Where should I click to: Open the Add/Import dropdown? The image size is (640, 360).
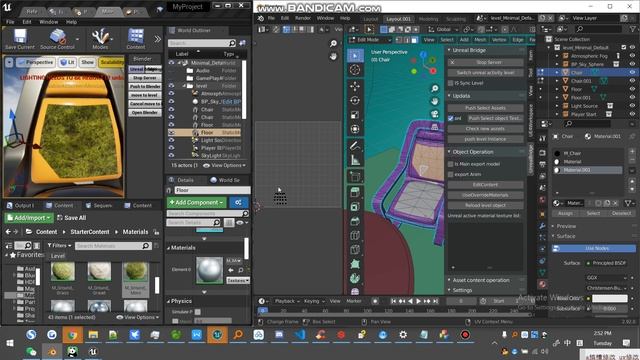pos(29,218)
